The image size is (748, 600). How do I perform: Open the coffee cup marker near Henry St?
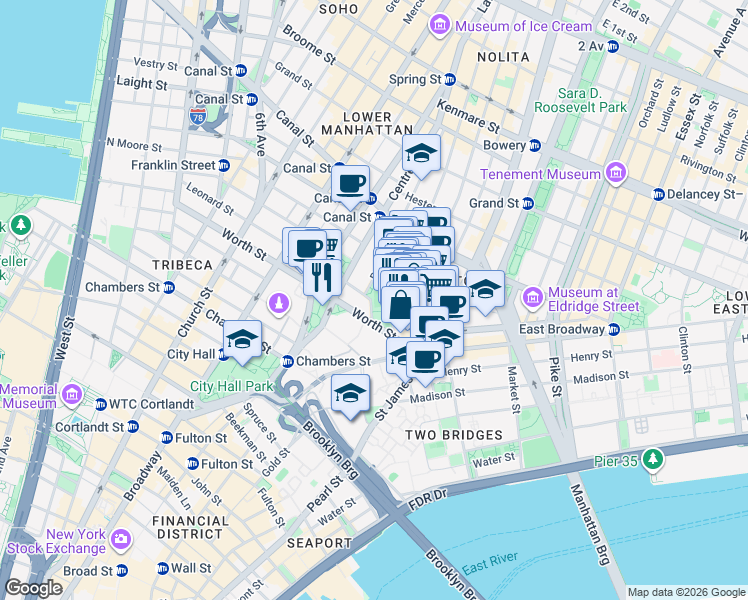click(426, 361)
